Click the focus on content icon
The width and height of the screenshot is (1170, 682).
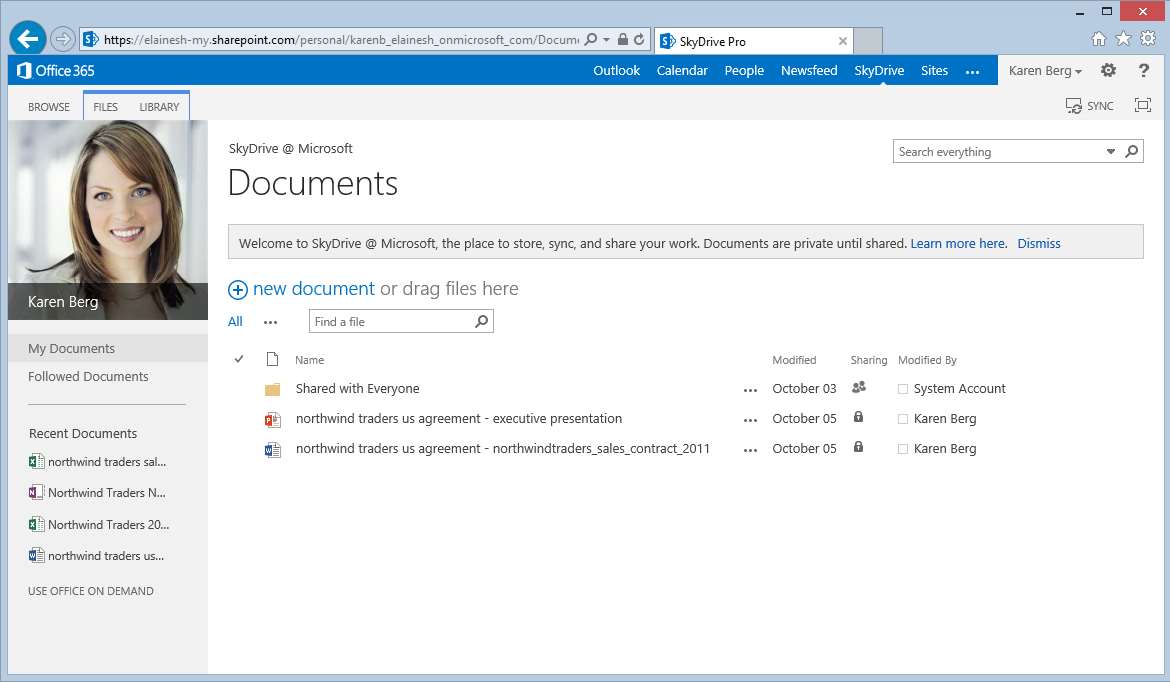pyautogui.click(x=1142, y=105)
